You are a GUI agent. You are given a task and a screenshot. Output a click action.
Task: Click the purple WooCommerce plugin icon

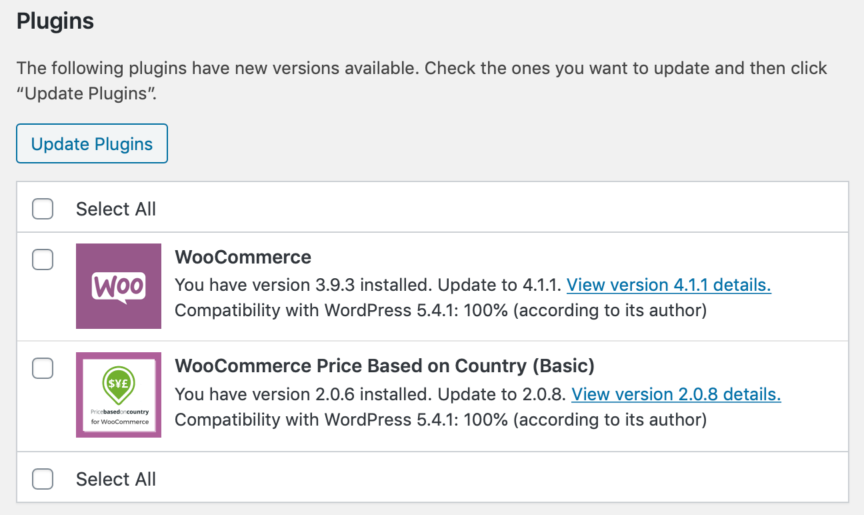point(118,286)
